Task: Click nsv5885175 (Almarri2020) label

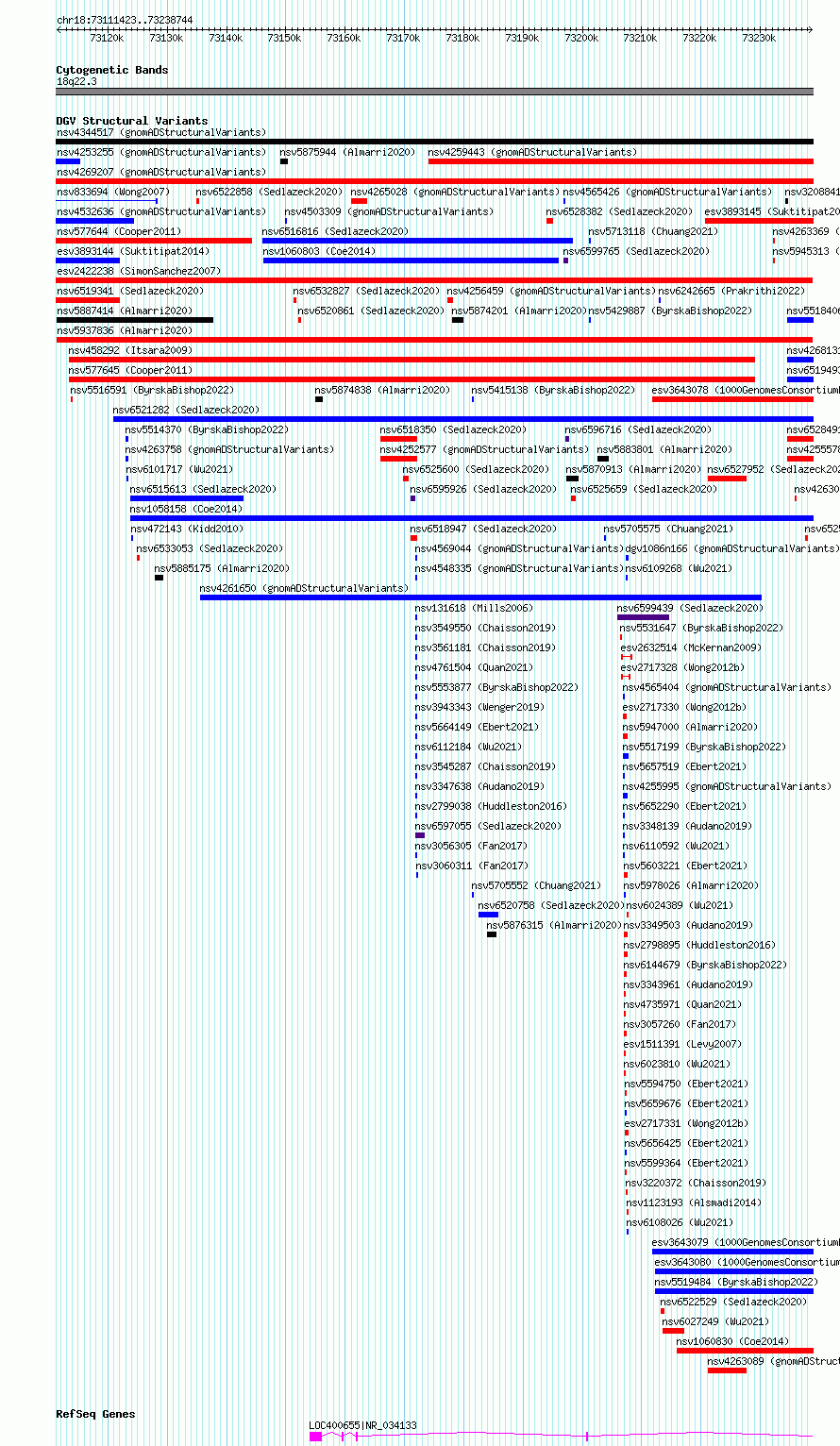Action: pos(223,568)
